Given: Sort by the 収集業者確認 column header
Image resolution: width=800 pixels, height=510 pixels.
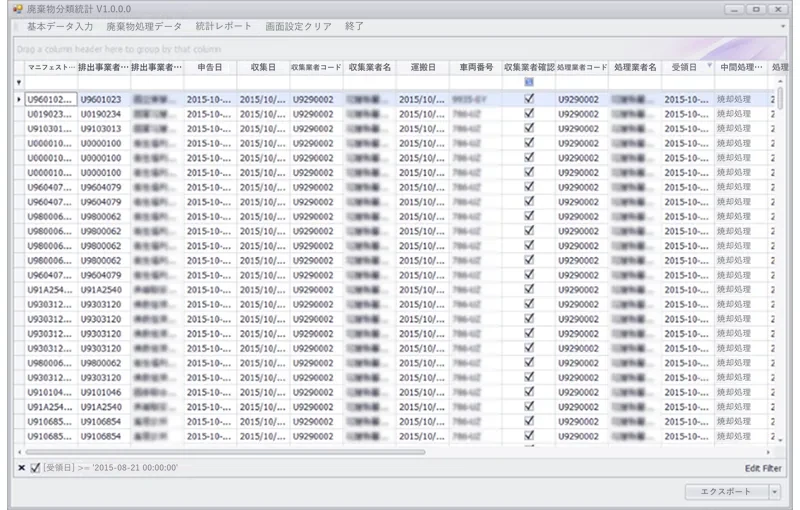Looking at the screenshot, I should [x=529, y=67].
